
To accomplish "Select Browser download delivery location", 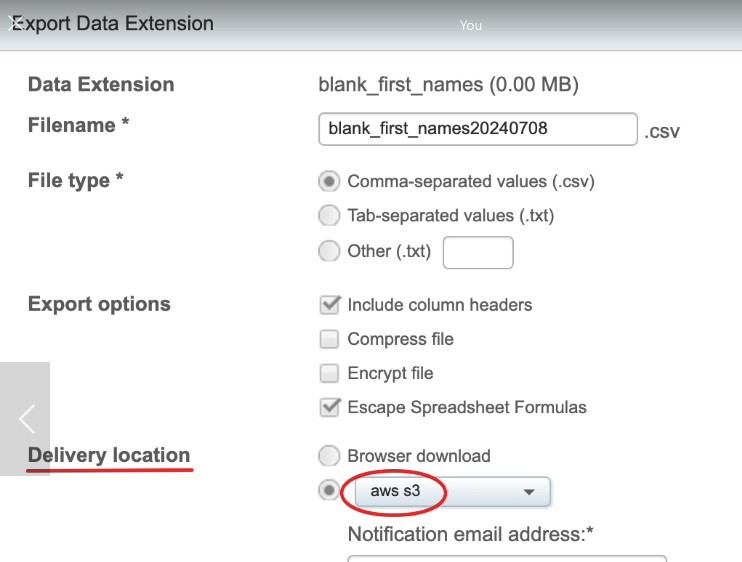I will tap(329, 456).
